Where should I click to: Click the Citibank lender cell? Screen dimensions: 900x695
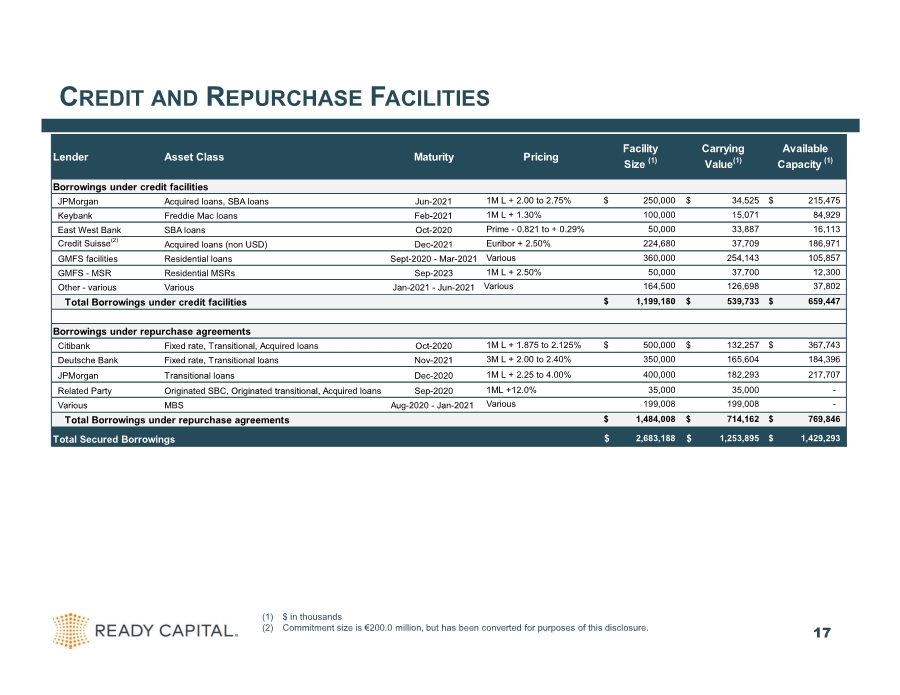pyautogui.click(x=73, y=346)
